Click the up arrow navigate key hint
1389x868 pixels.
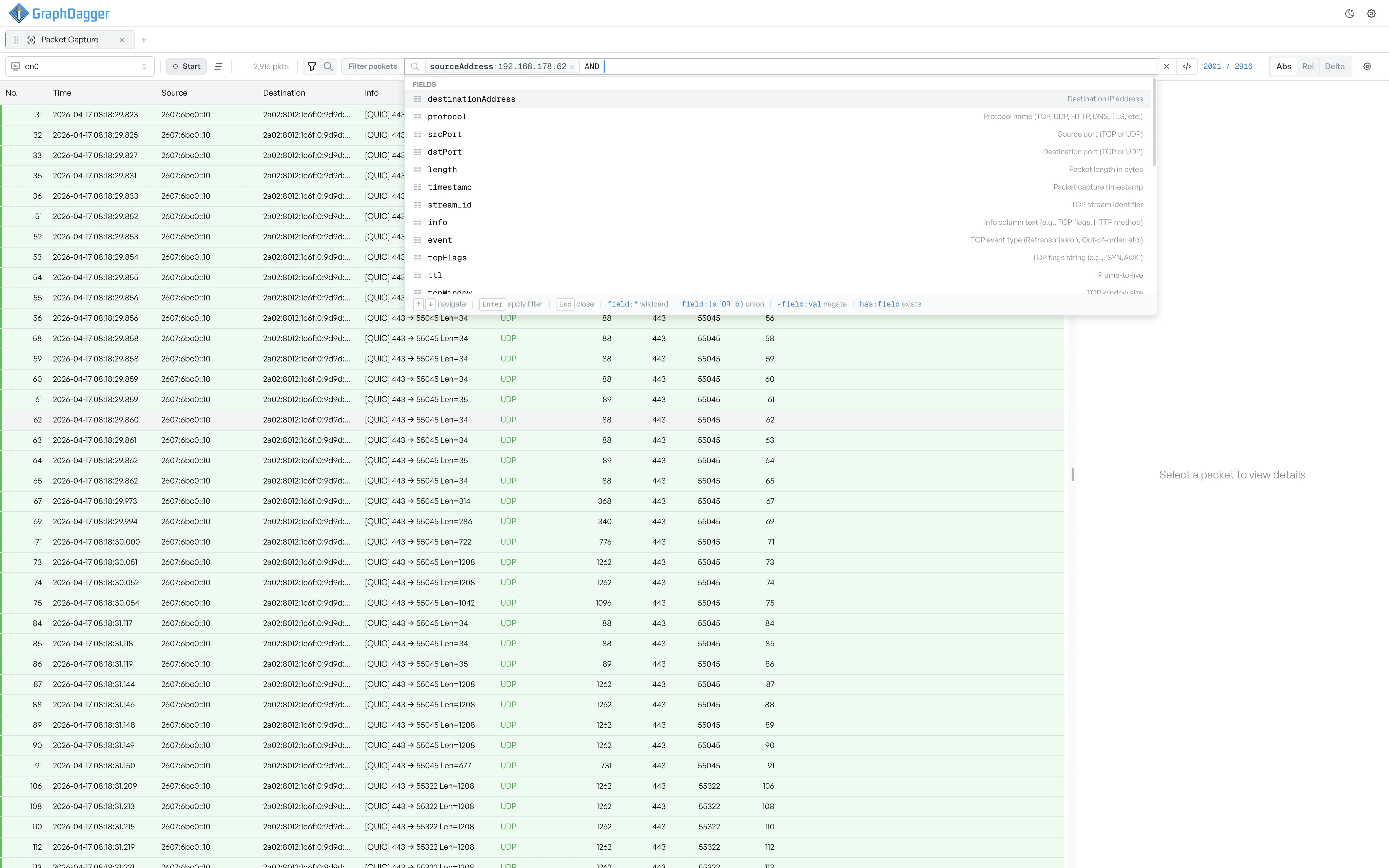point(418,304)
